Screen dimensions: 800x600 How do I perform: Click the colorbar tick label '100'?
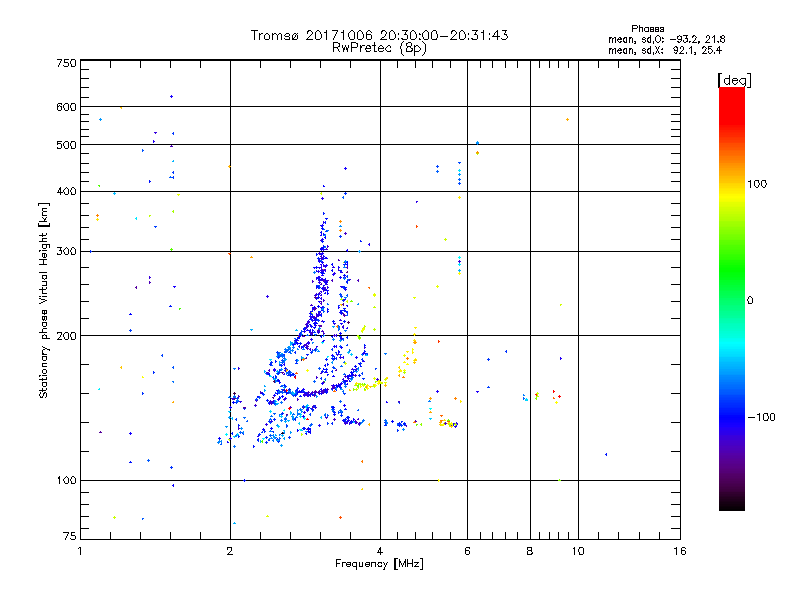click(x=757, y=184)
